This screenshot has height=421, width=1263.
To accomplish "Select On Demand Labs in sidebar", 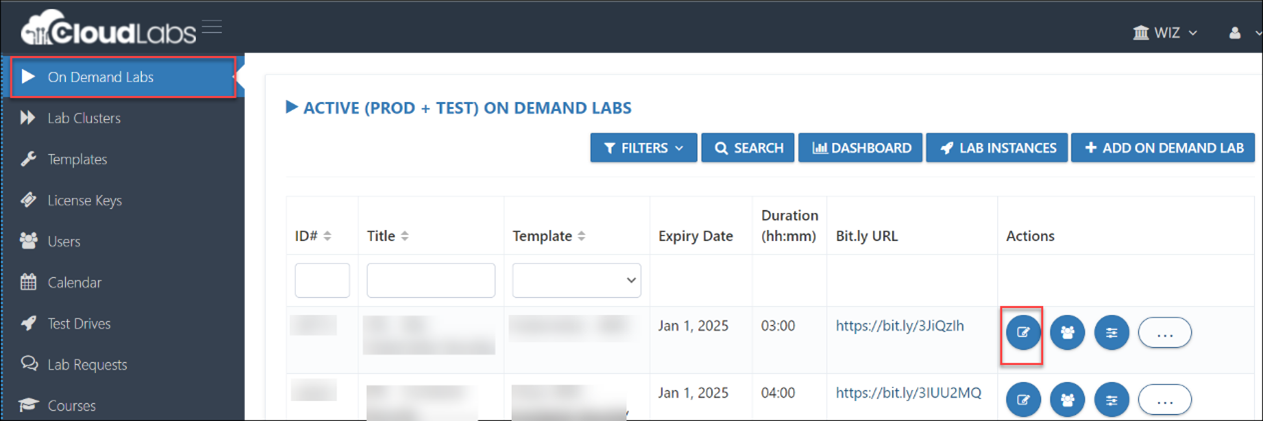I will coord(123,77).
